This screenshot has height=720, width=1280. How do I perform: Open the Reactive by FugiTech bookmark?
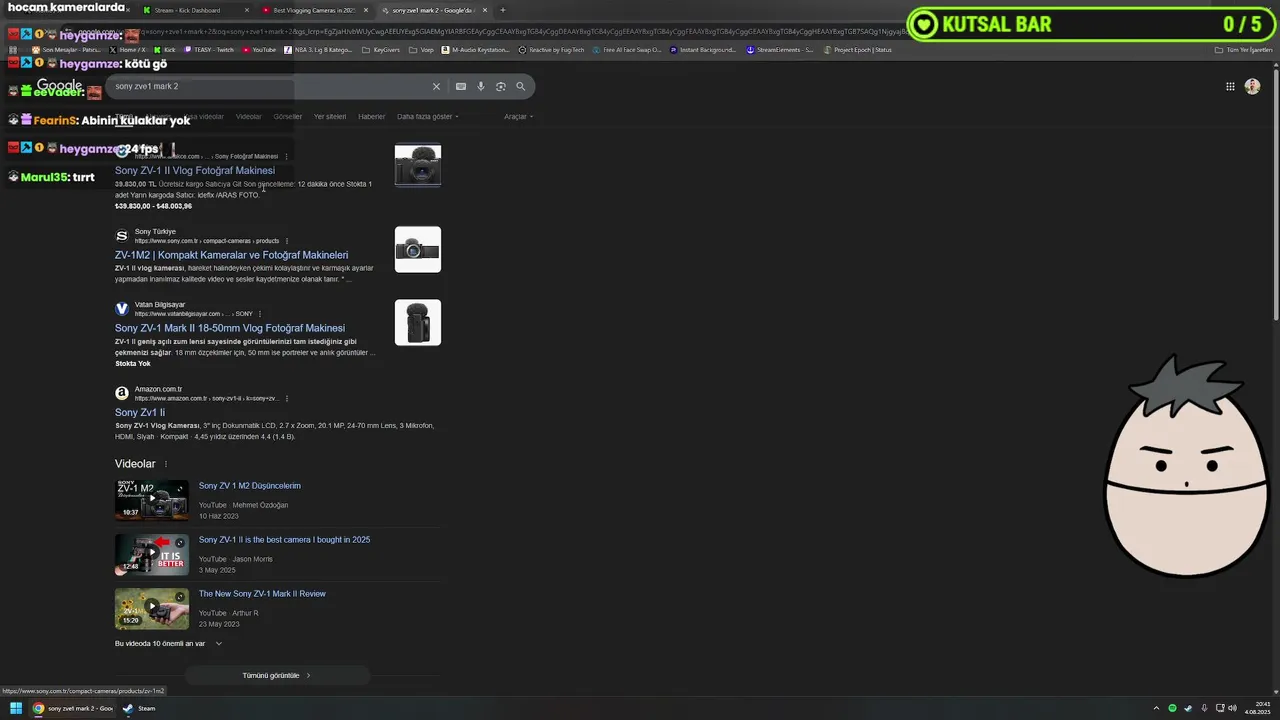point(551,49)
